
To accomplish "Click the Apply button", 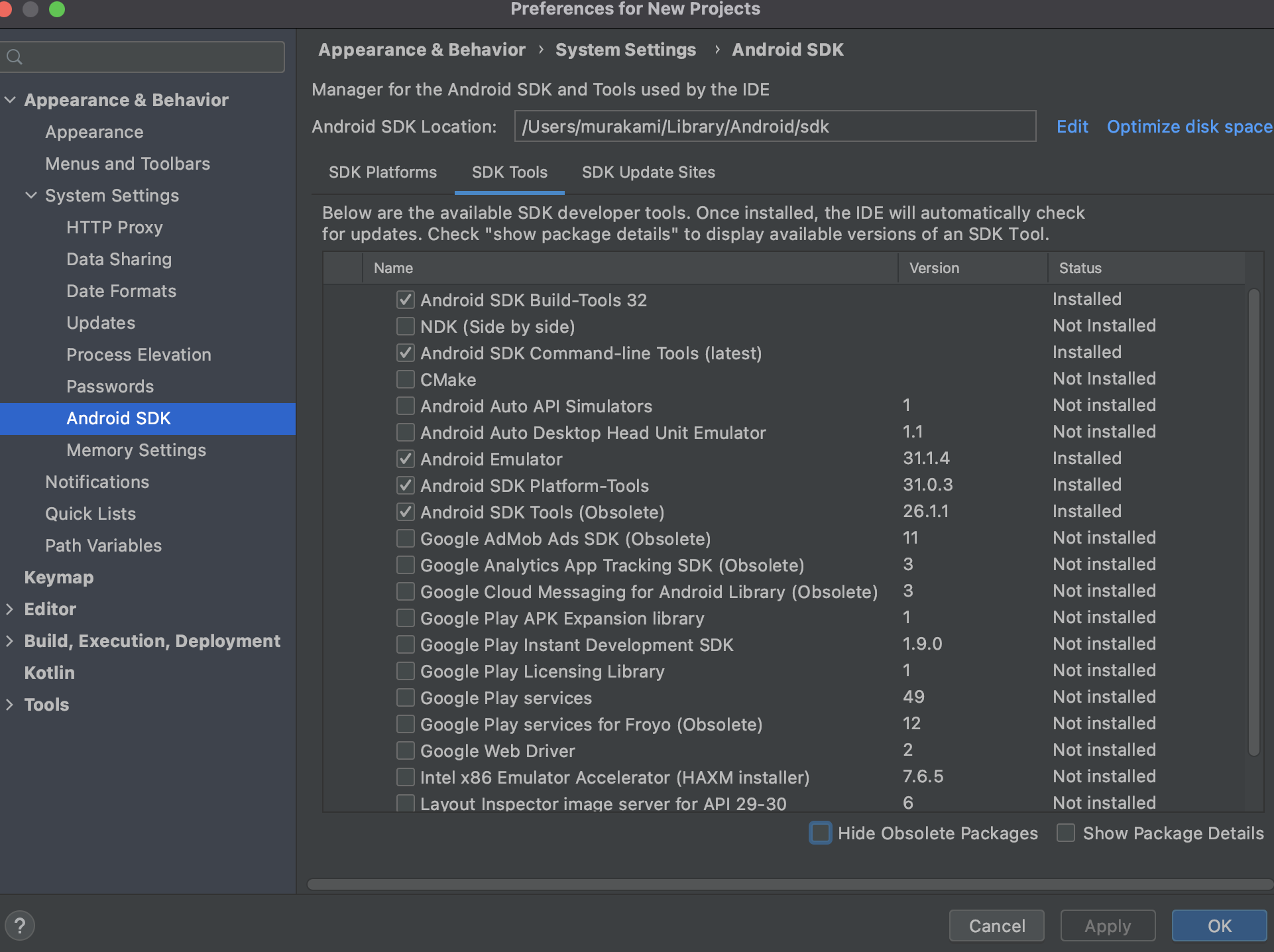I will pyautogui.click(x=1108, y=925).
